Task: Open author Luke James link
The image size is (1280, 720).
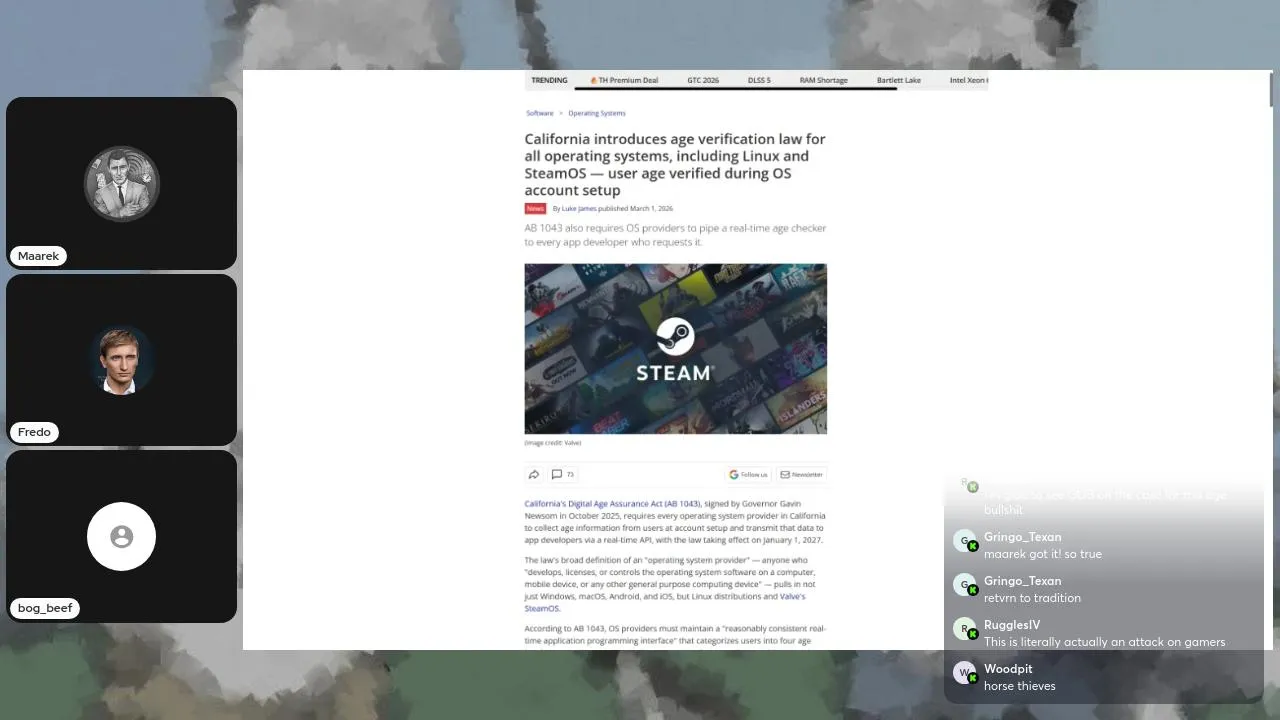Action: point(579,209)
